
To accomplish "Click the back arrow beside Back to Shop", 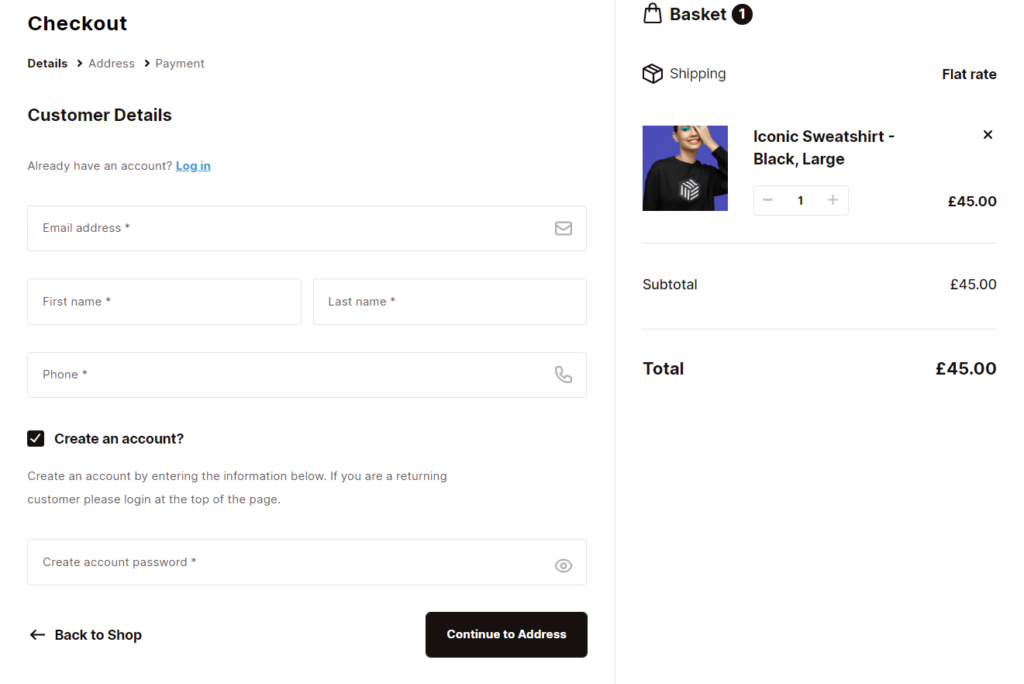I will (37, 634).
